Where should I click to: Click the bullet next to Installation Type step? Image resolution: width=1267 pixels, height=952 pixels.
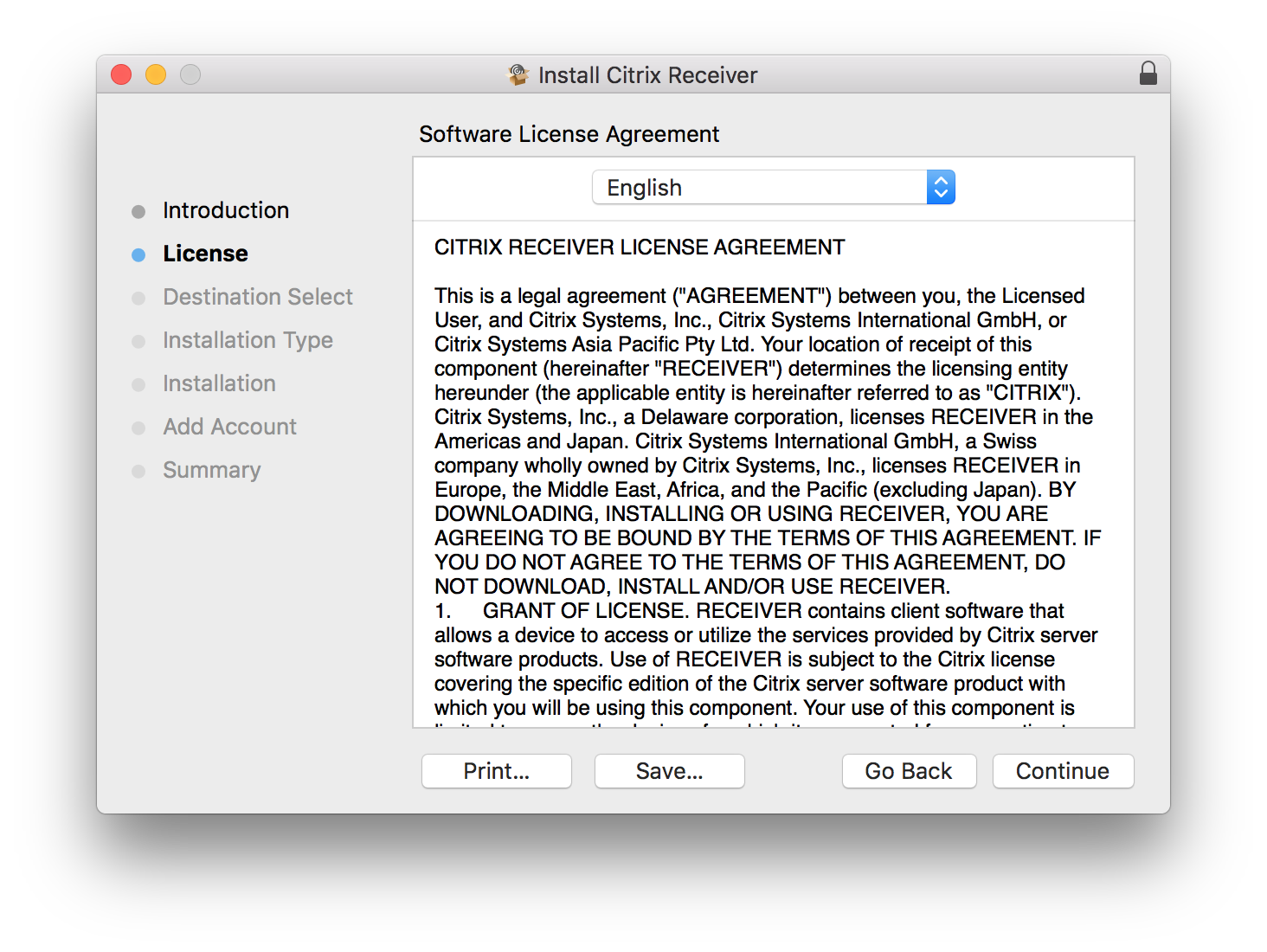point(139,341)
